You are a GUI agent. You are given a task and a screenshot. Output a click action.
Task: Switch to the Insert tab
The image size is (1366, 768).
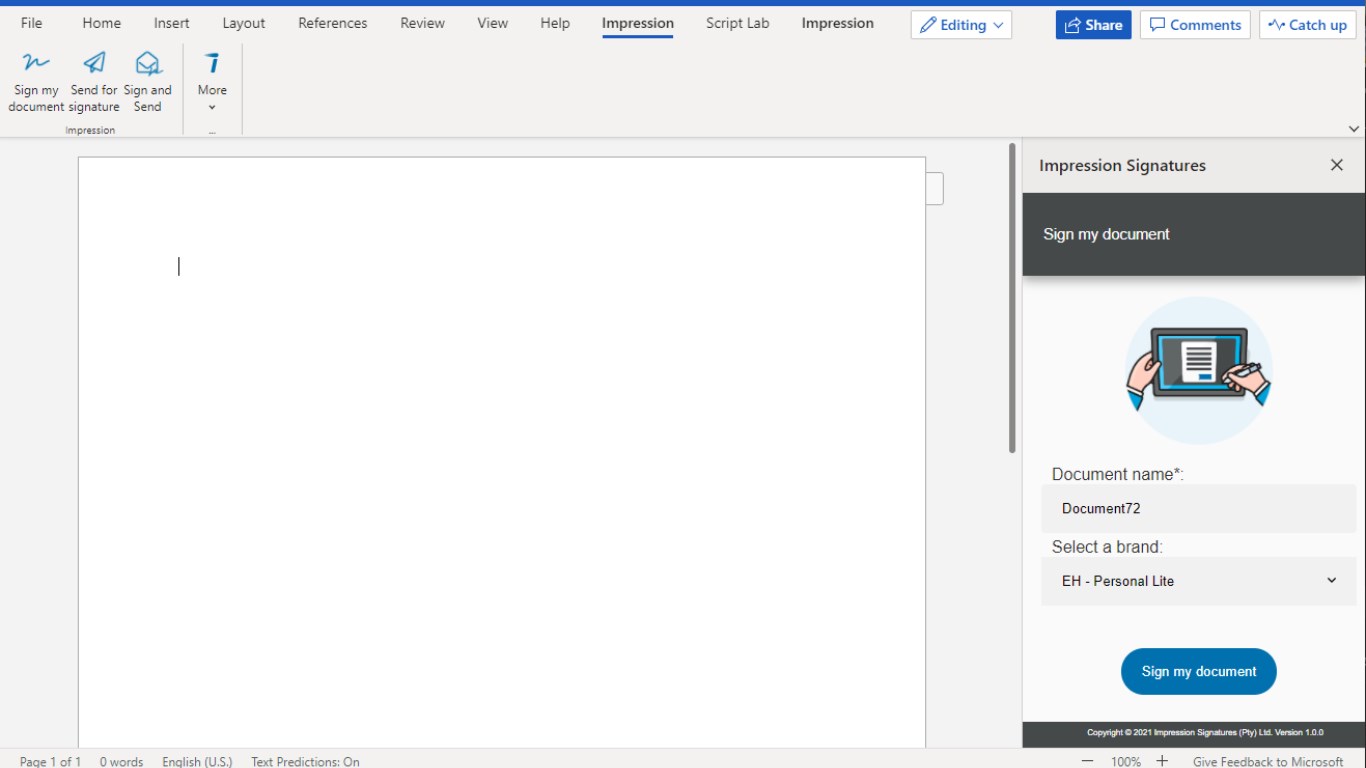point(171,23)
